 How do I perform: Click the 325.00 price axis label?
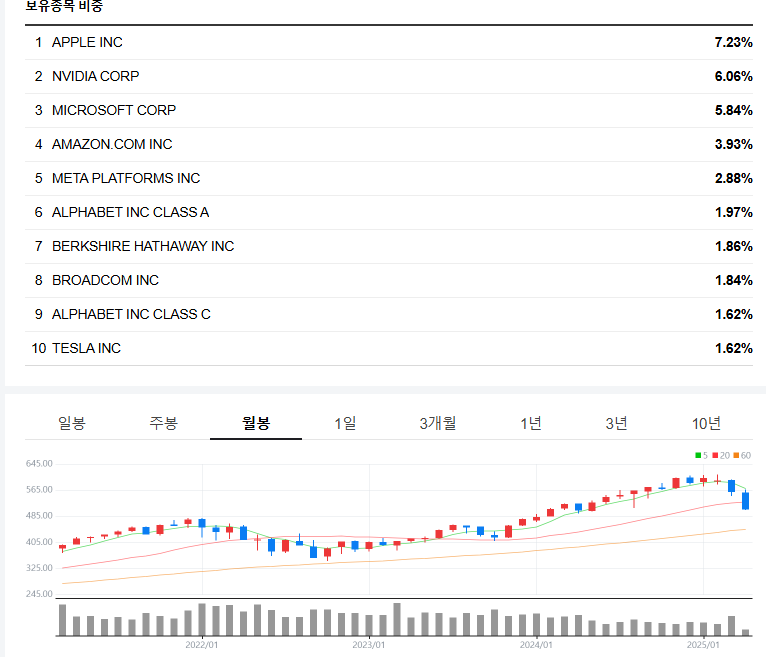tap(39, 568)
